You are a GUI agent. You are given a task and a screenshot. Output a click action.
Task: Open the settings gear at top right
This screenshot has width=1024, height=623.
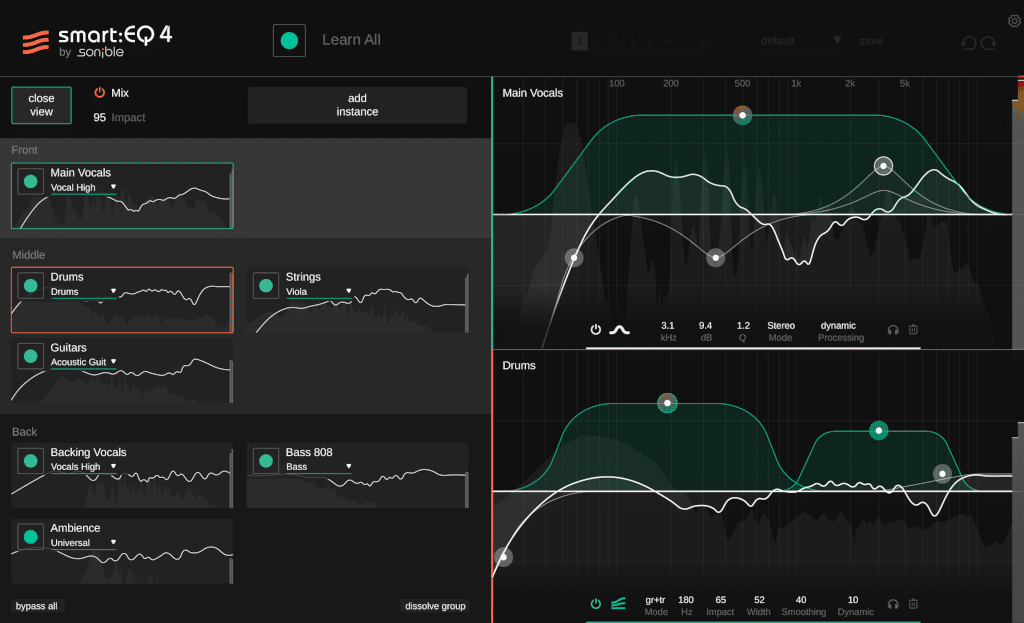click(1014, 20)
